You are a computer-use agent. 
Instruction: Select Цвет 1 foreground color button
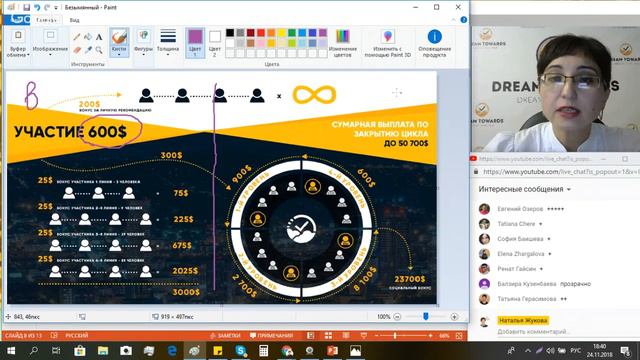(195, 43)
